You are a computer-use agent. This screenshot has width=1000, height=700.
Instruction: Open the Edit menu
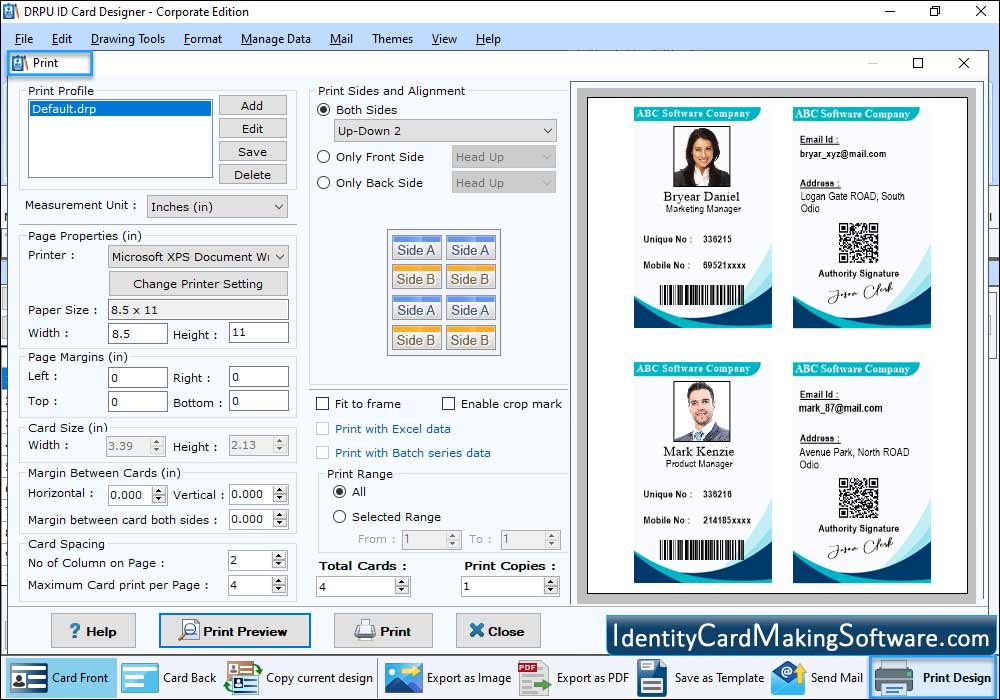tap(62, 39)
